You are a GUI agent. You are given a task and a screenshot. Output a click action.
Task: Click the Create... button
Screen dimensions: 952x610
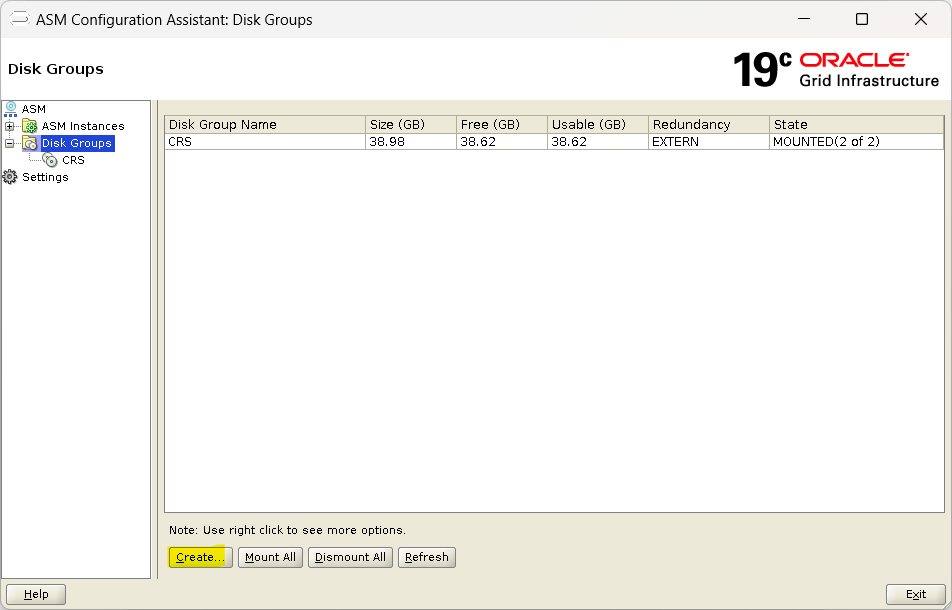point(200,557)
